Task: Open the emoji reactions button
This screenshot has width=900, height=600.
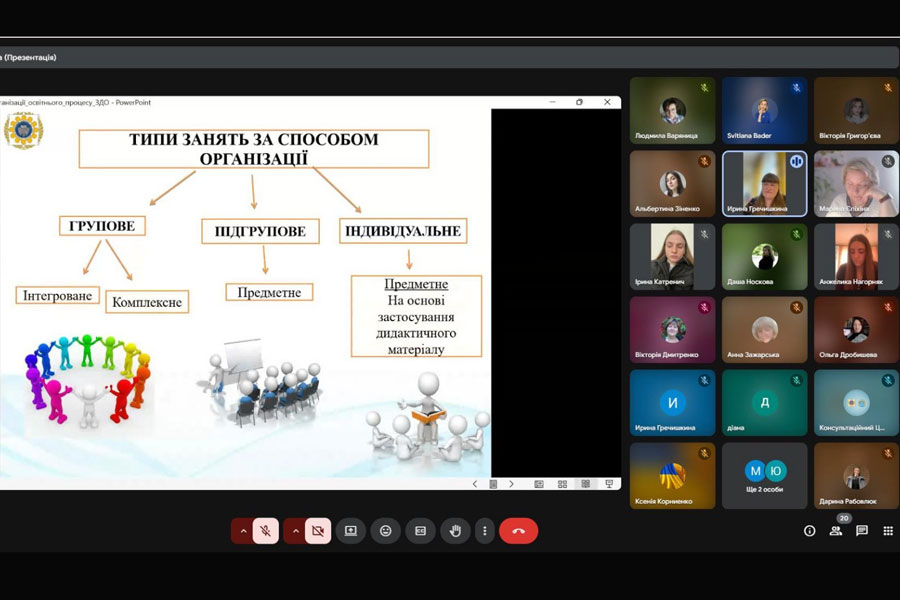Action: [386, 531]
